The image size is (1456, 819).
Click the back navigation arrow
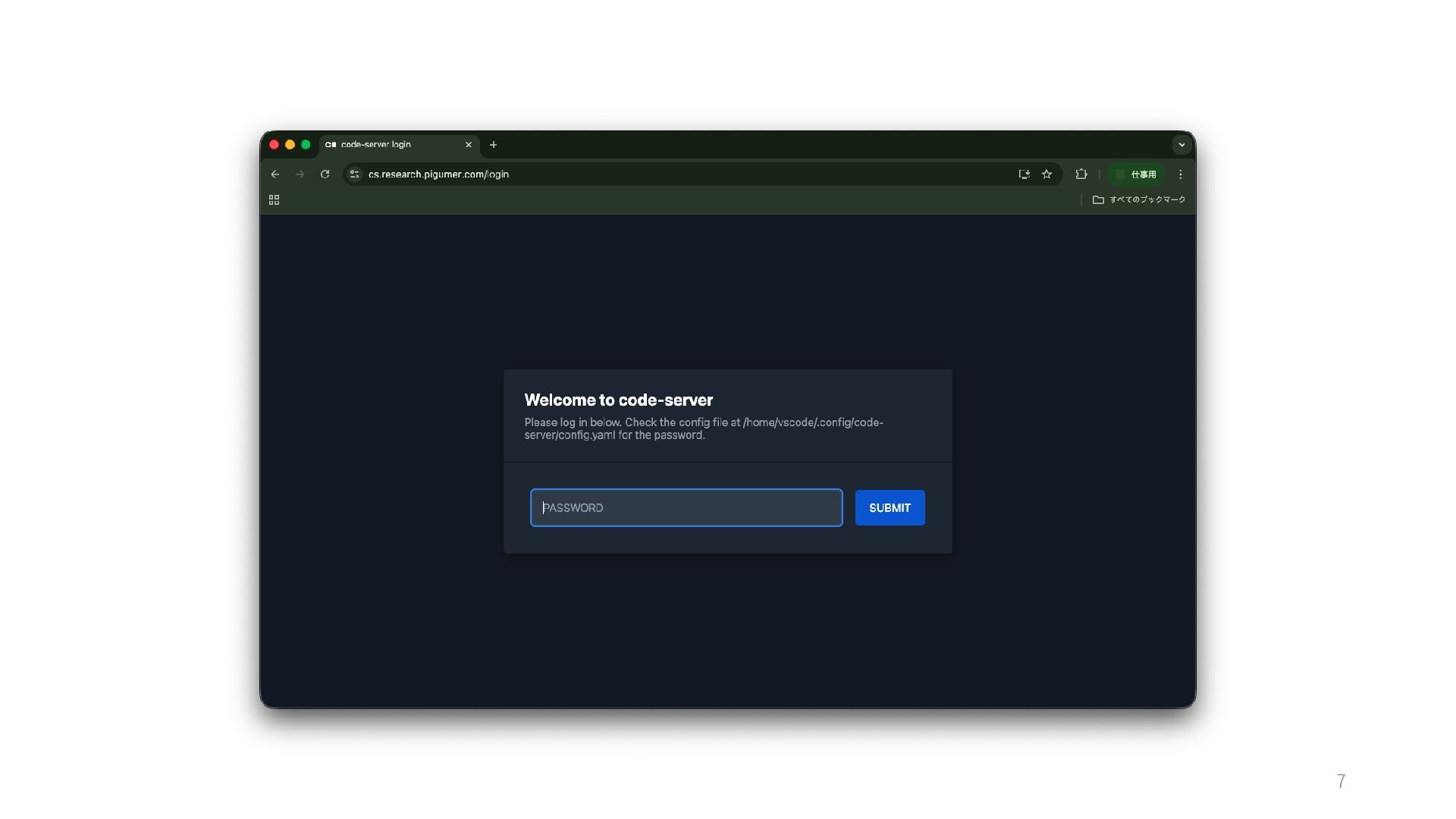275,174
